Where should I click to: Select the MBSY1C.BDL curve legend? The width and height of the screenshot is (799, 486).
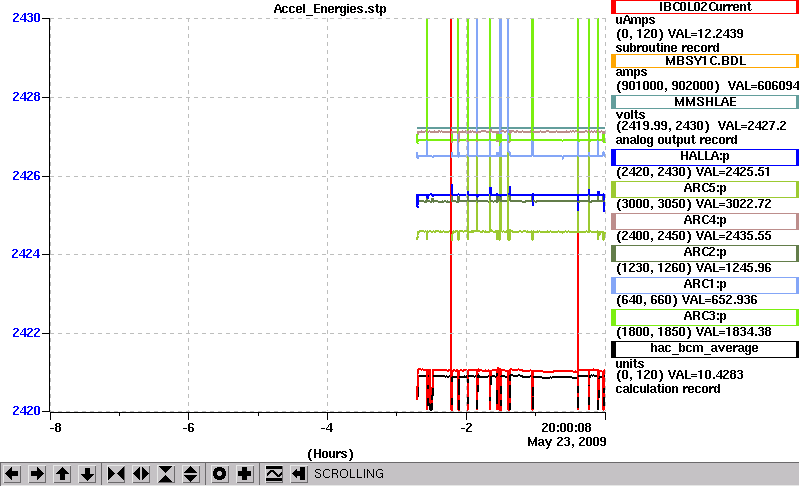point(705,61)
